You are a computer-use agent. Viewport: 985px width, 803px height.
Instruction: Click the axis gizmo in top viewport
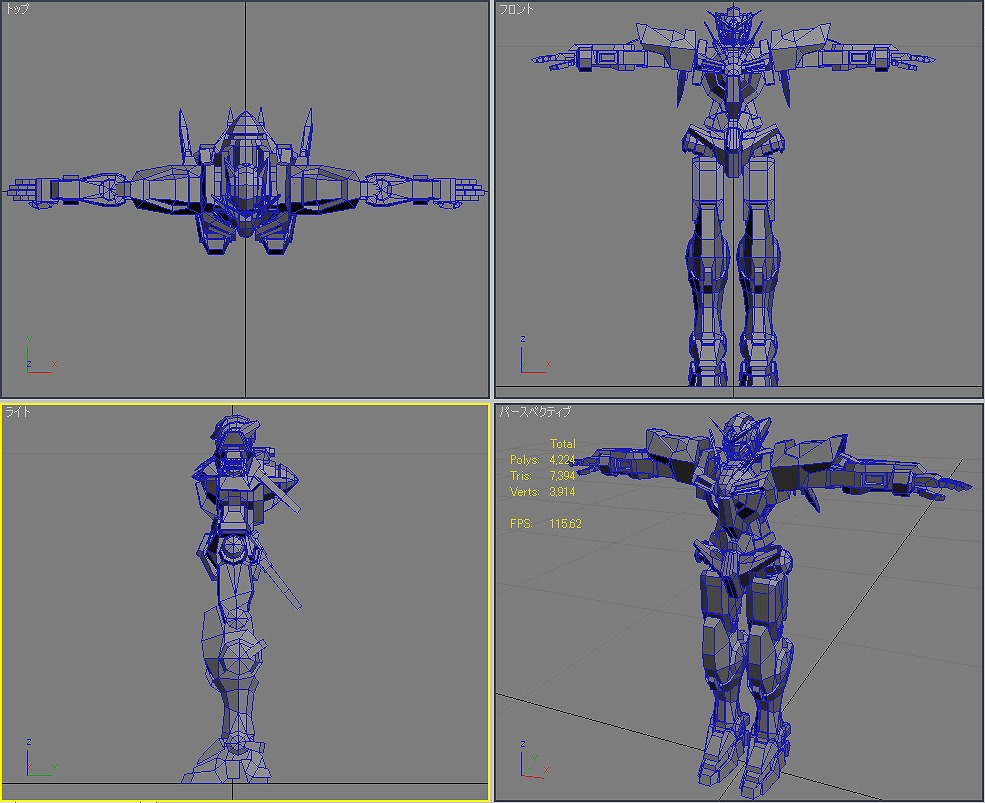click(41, 355)
